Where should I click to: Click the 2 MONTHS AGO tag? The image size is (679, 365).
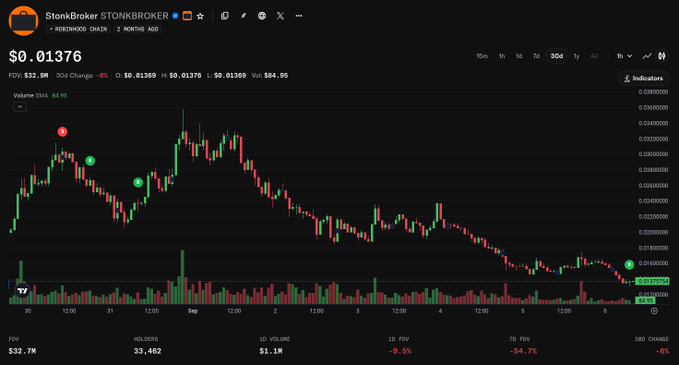point(137,29)
